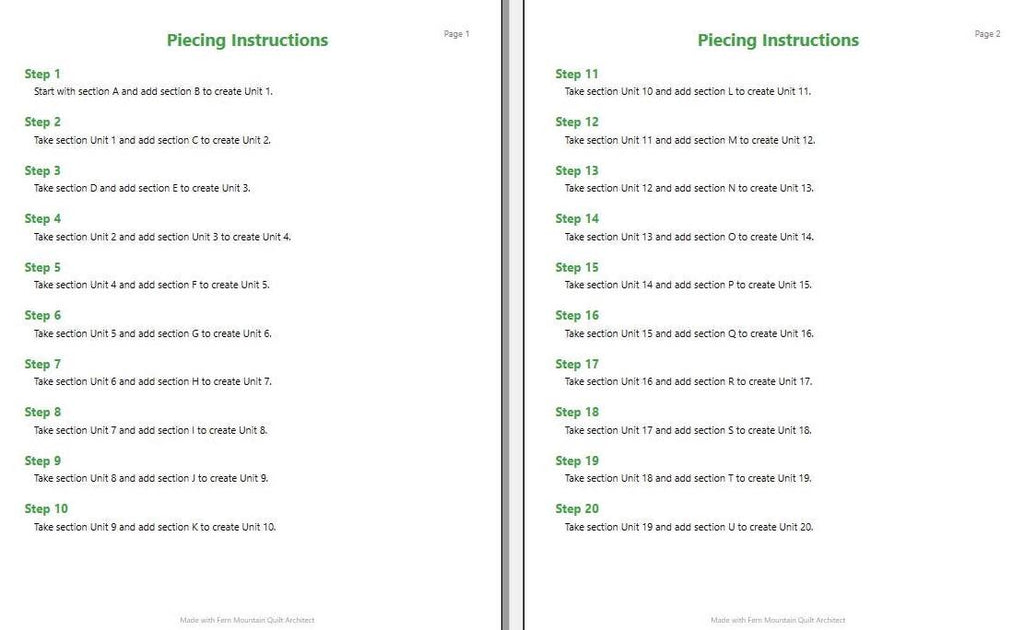
Task: Click the right page Piecing Instructions title
Action: point(778,40)
